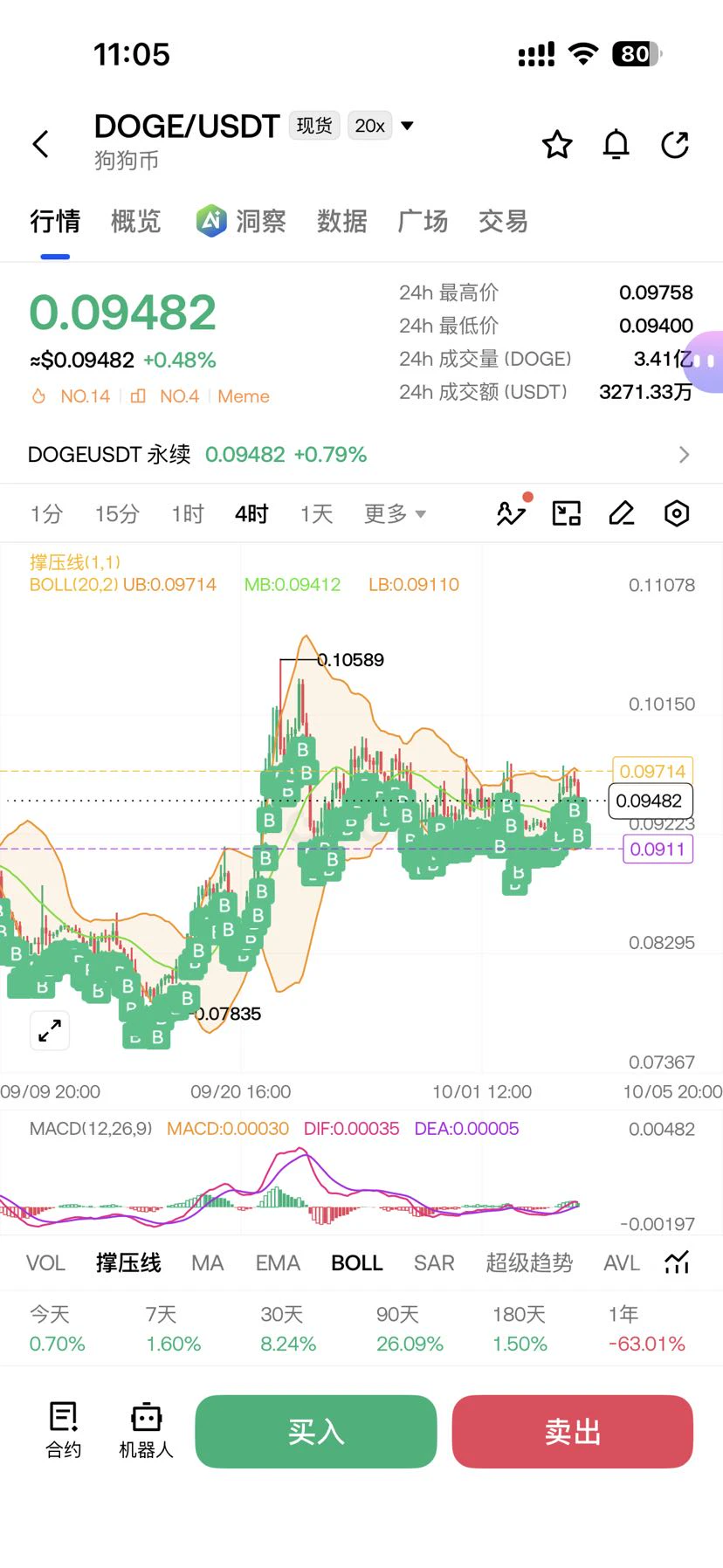
Task: Select 1时 timeframe
Action: point(188,513)
